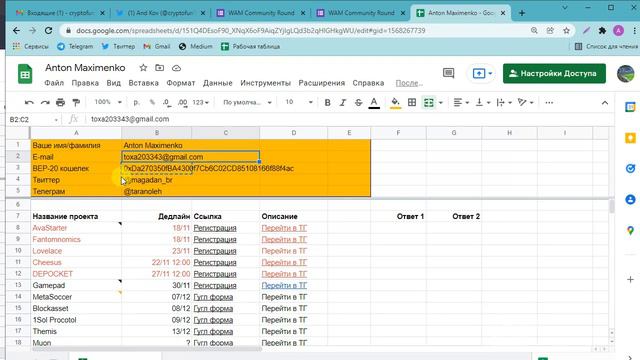Click the undo icon
Viewport: 640px width, 360px height.
point(29,102)
